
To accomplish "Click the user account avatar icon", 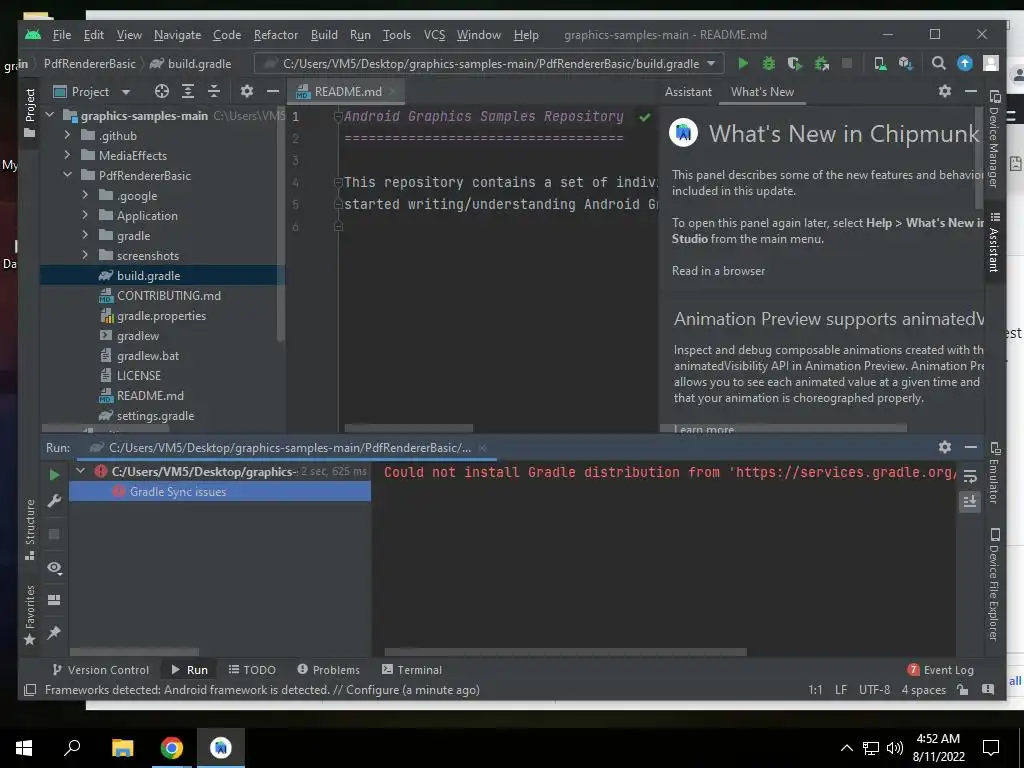I will [x=991, y=63].
